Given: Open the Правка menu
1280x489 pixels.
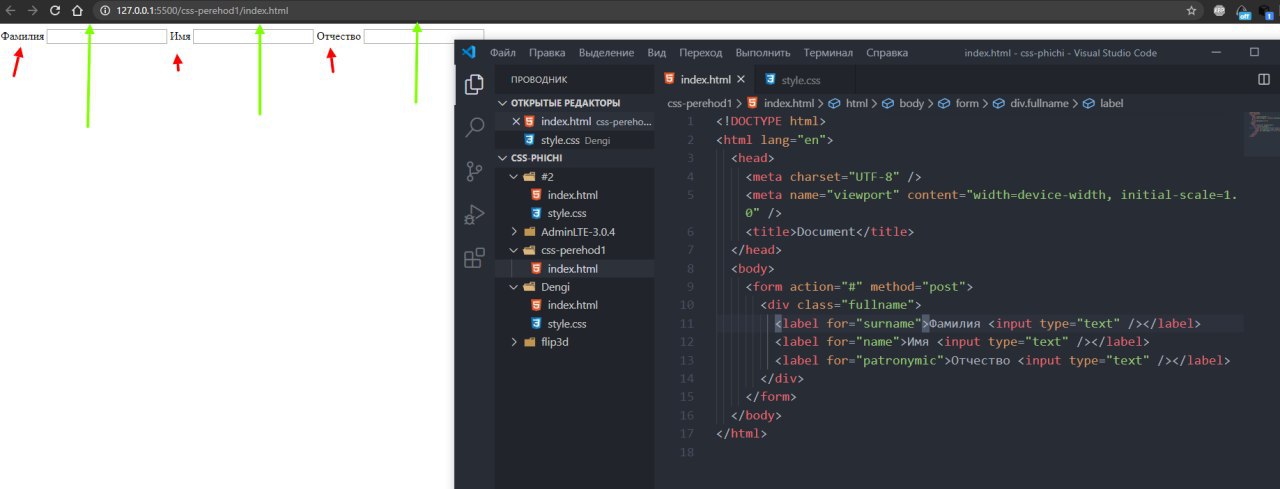Looking at the screenshot, I should coord(547,53).
